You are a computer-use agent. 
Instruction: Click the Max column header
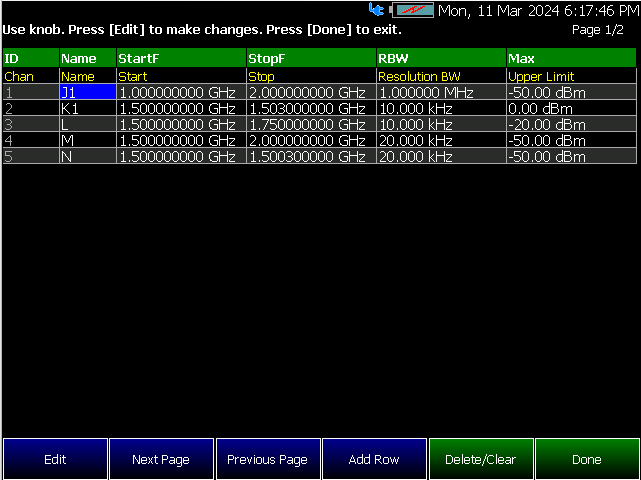pos(572,58)
